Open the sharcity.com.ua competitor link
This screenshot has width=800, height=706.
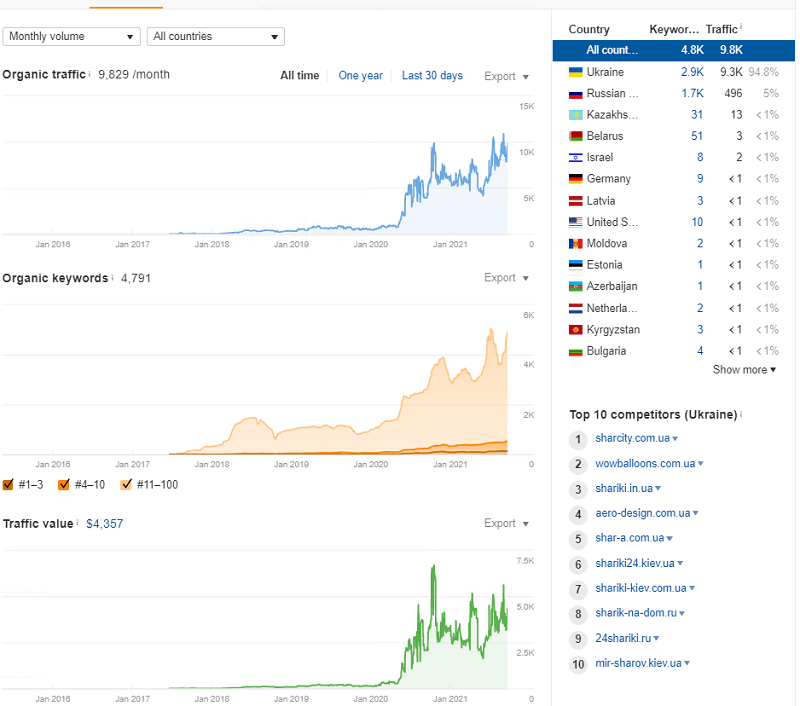coord(632,439)
